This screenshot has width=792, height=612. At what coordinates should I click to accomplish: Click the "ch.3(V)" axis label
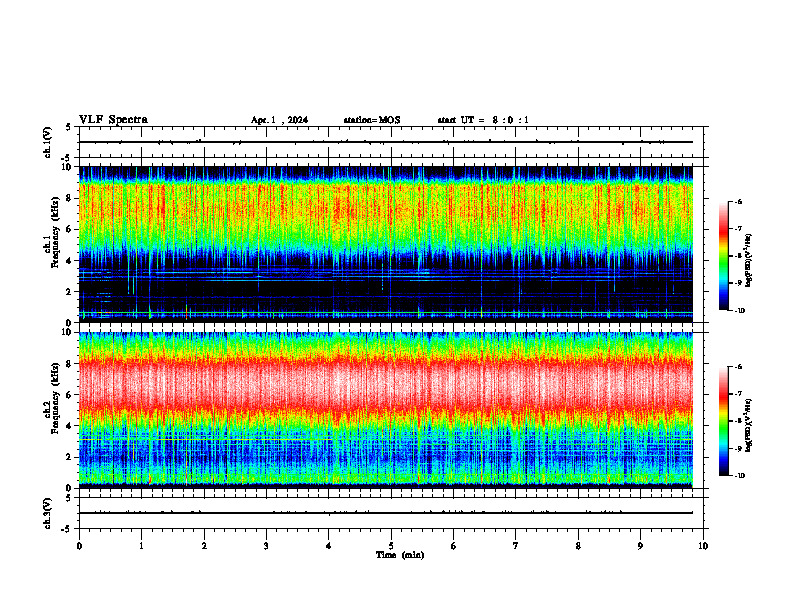[47, 513]
